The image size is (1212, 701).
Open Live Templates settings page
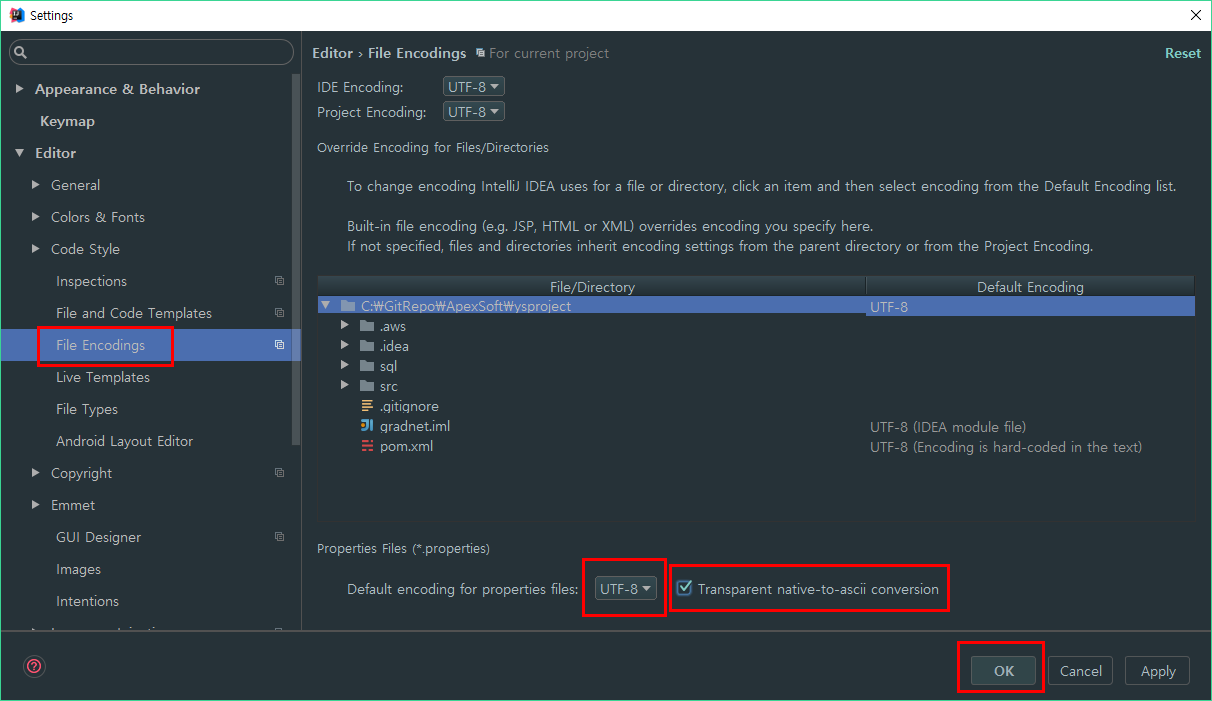click(x=103, y=377)
